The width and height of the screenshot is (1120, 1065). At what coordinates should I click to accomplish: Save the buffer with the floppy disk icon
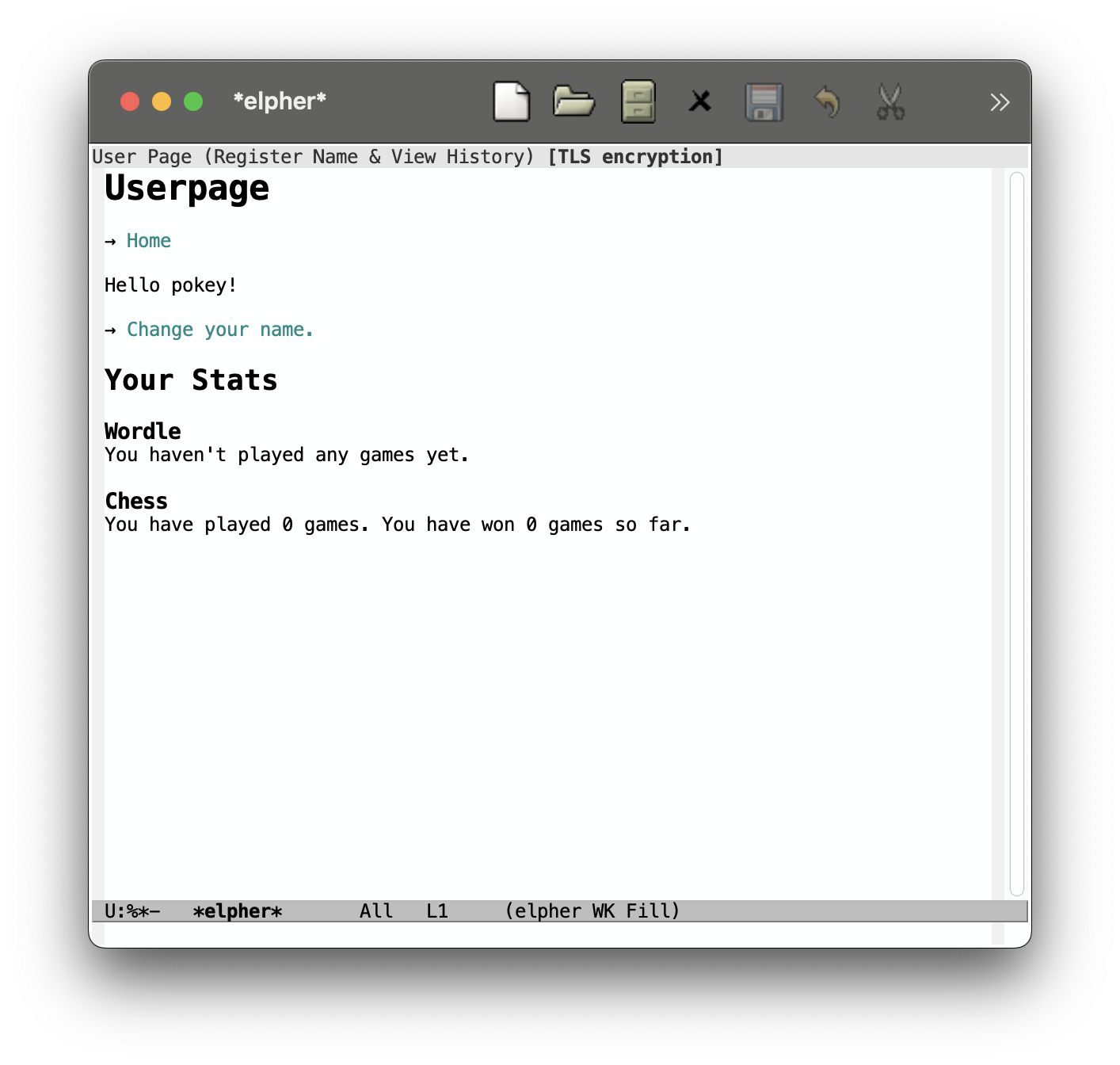(x=764, y=102)
